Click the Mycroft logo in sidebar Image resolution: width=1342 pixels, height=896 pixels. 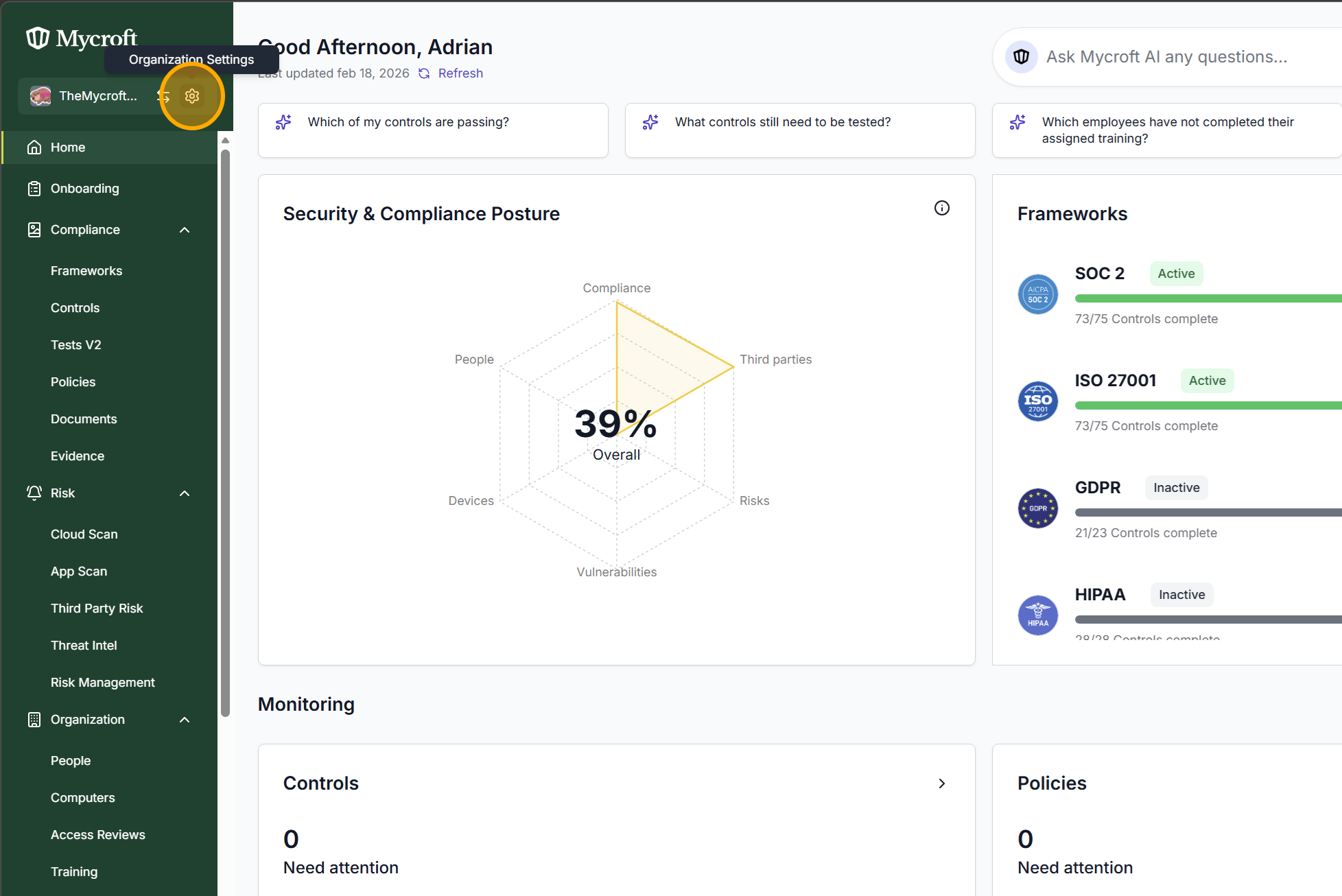coord(82,38)
